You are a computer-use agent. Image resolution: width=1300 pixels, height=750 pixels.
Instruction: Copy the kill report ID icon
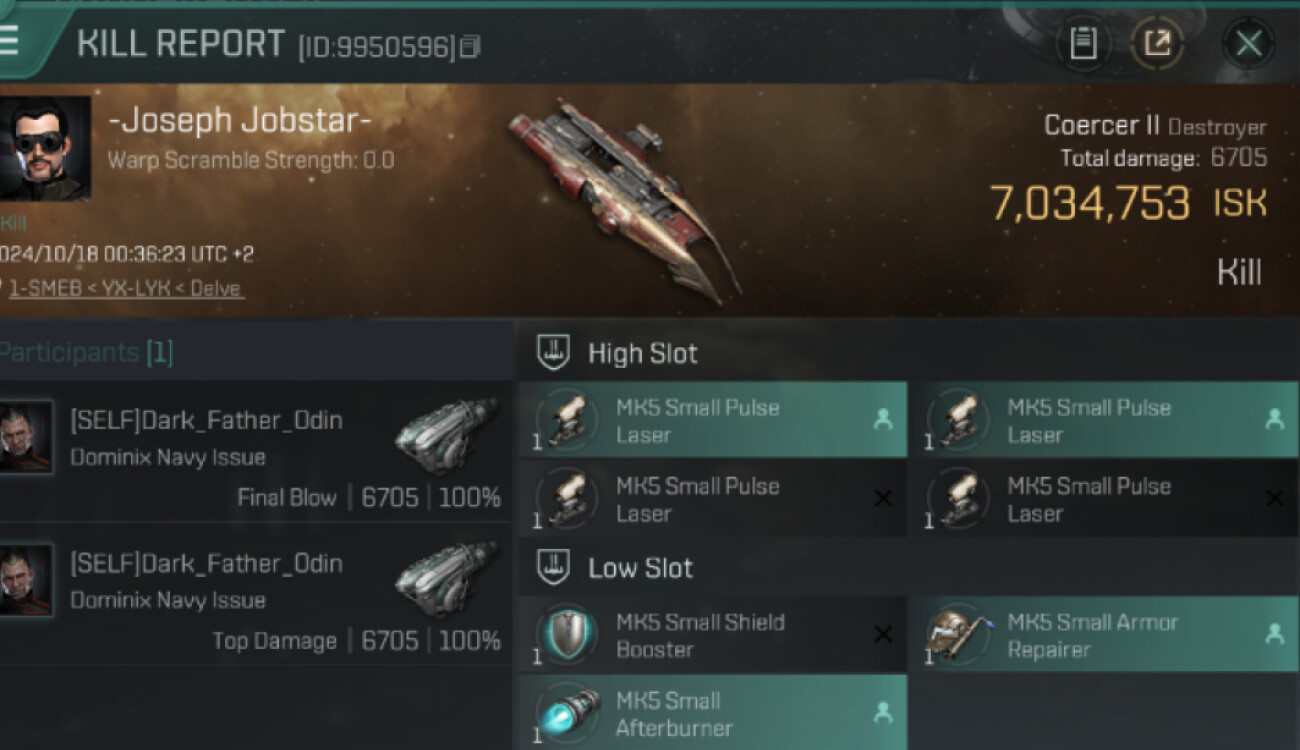tap(470, 46)
